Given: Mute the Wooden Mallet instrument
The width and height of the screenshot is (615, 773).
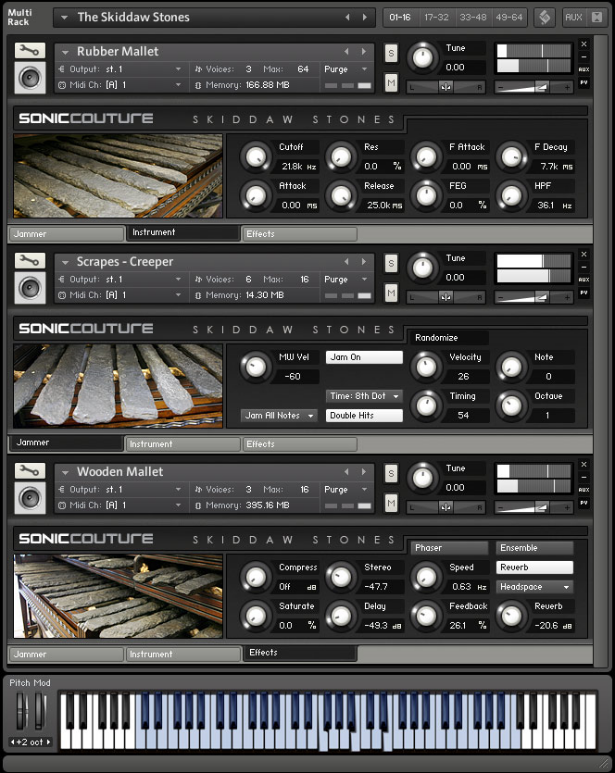Looking at the screenshot, I should point(391,503).
